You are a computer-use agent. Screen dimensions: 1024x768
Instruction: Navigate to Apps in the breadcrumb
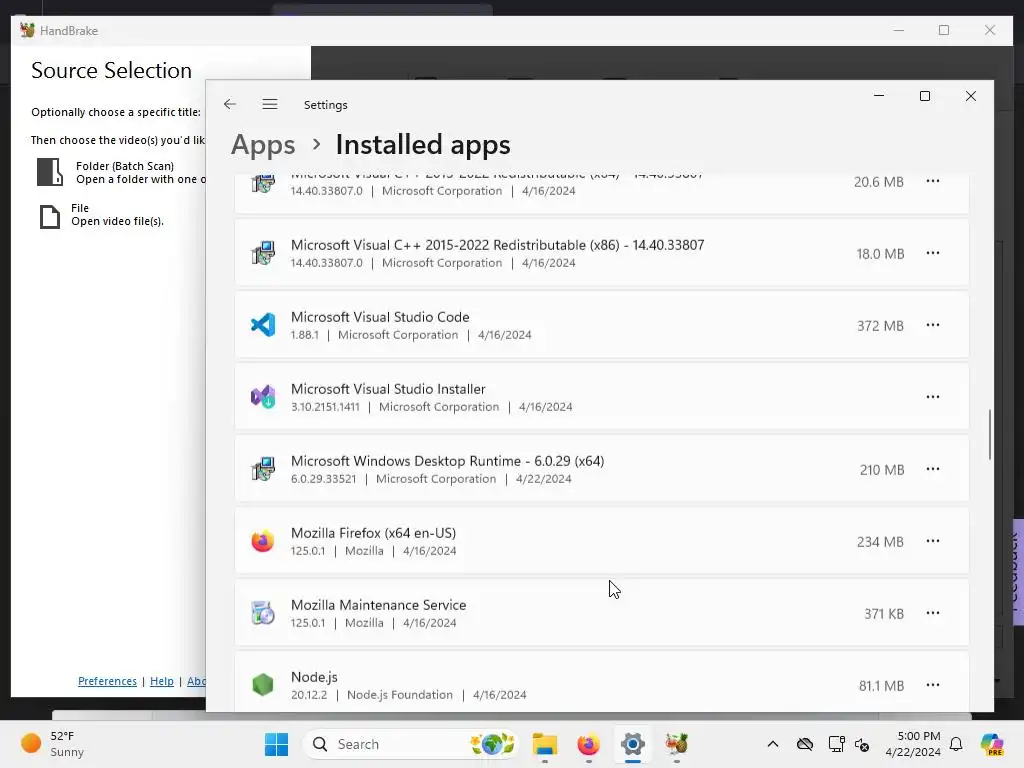263,145
